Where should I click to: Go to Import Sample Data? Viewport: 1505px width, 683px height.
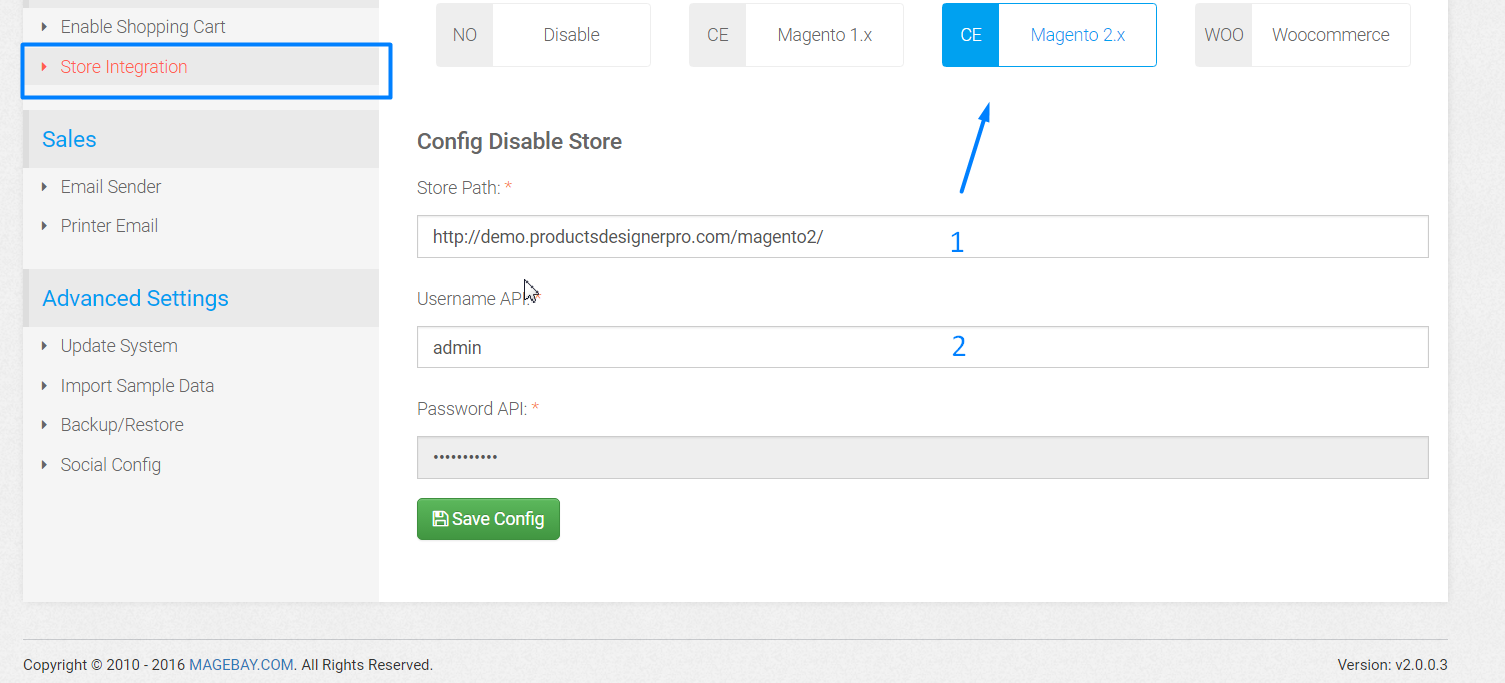coord(137,386)
